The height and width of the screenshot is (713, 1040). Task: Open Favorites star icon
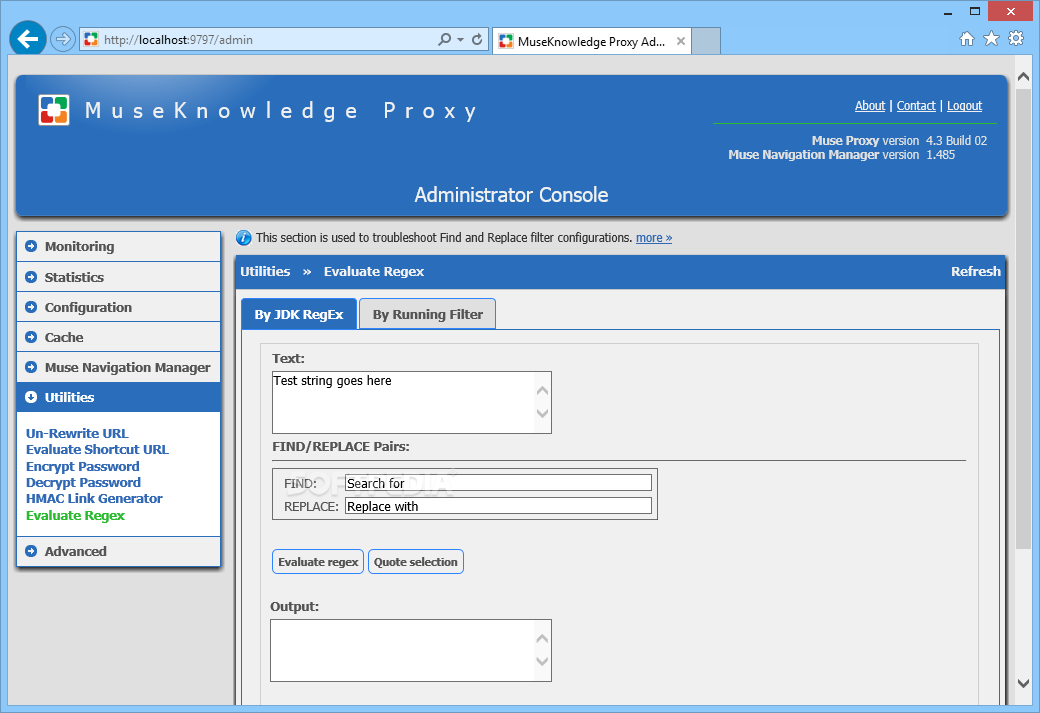991,38
